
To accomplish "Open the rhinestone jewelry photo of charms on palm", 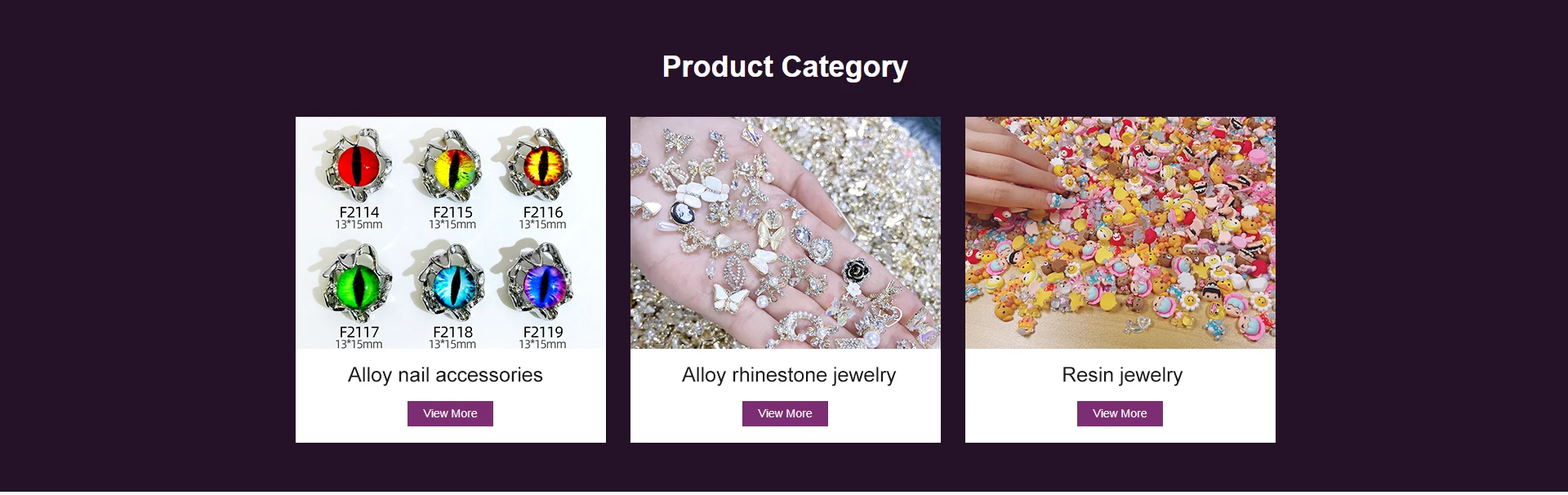I will pyautogui.click(x=785, y=232).
